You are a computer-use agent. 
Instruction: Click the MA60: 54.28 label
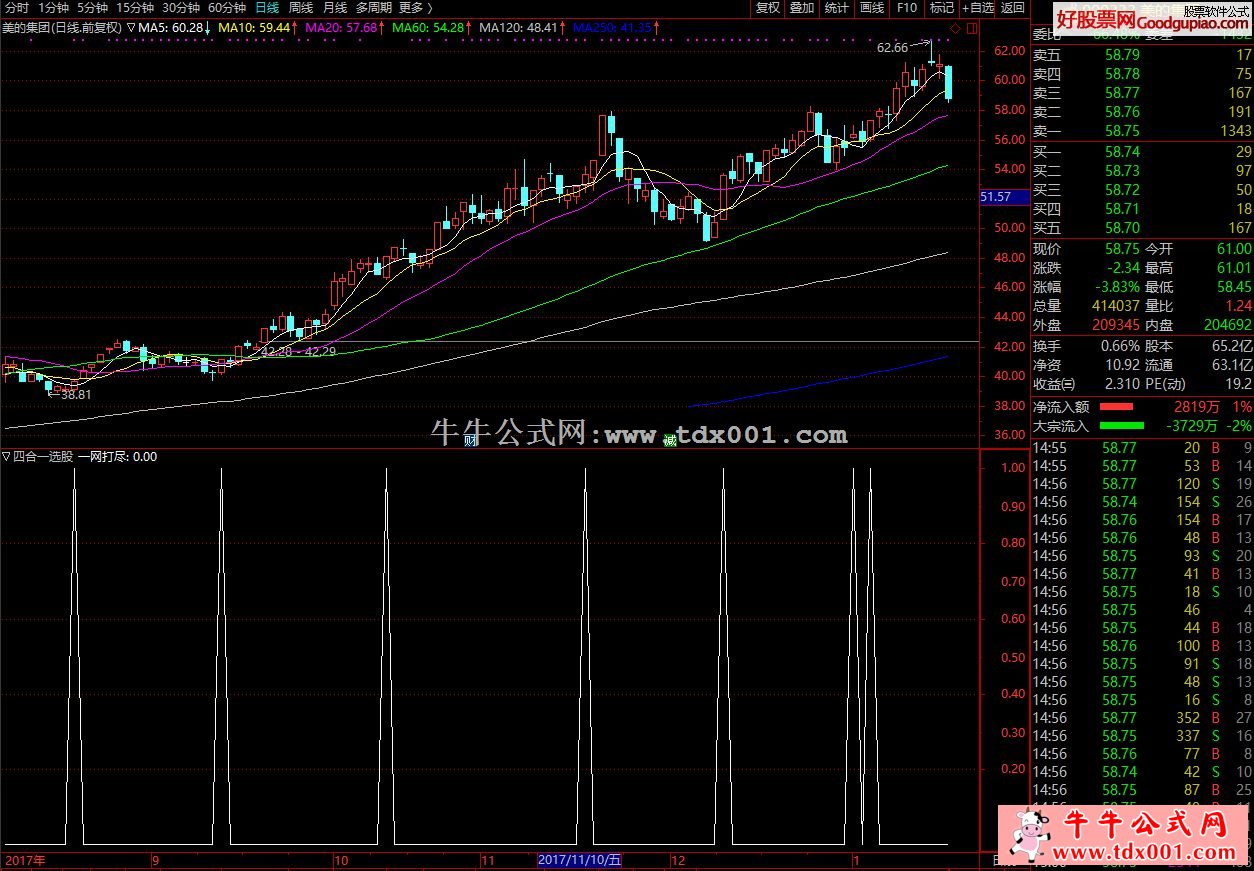point(430,27)
